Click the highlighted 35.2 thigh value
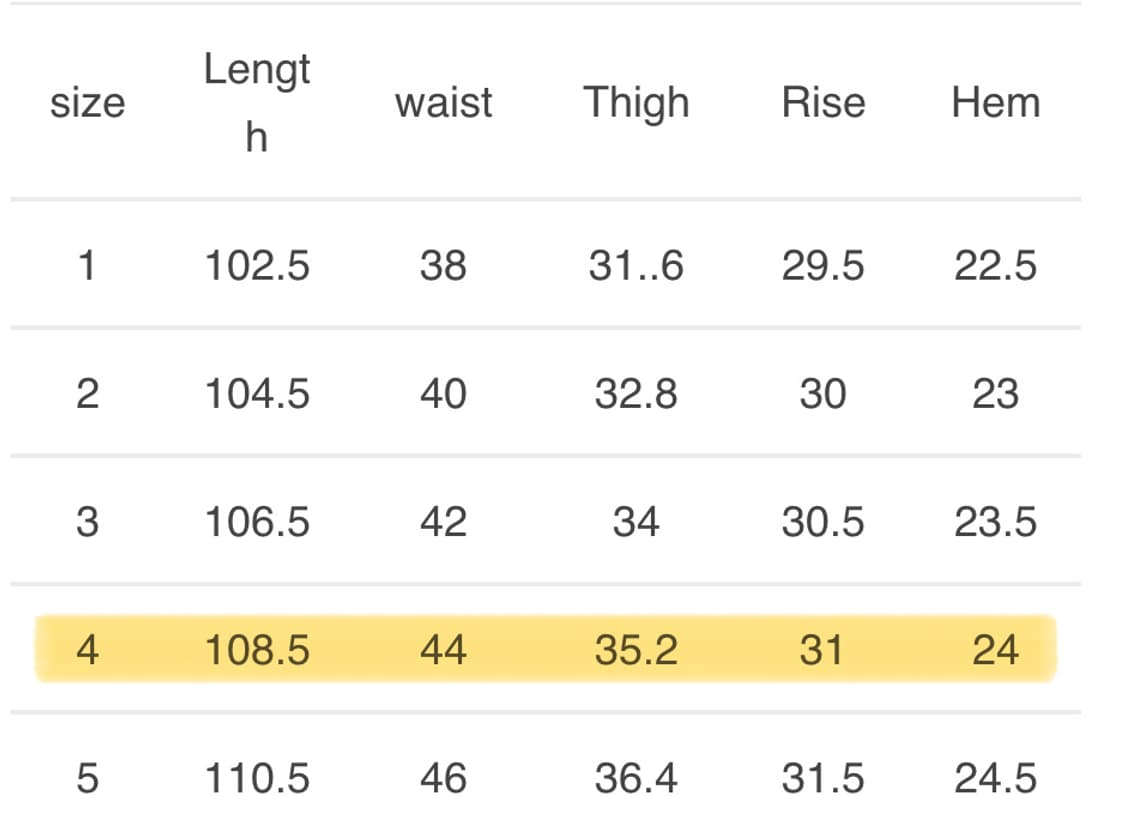The image size is (1125, 836). [x=636, y=650]
